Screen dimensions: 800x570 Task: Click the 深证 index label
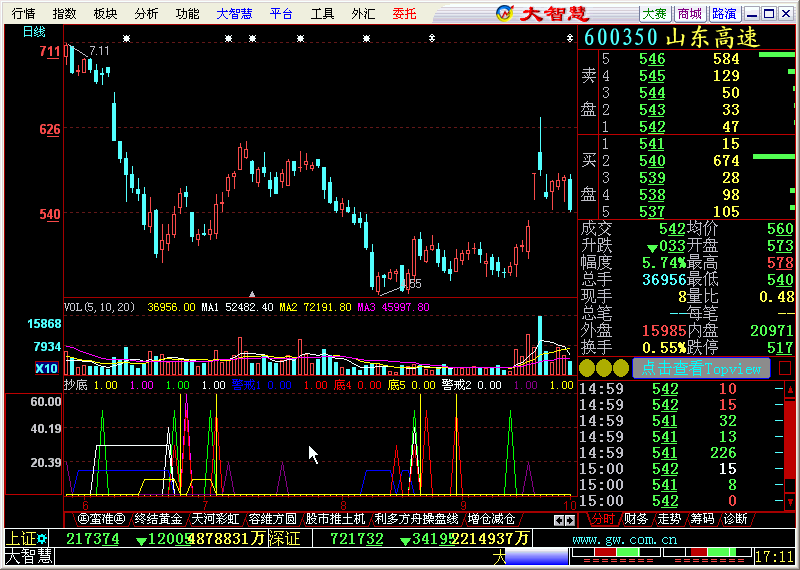tap(283, 538)
